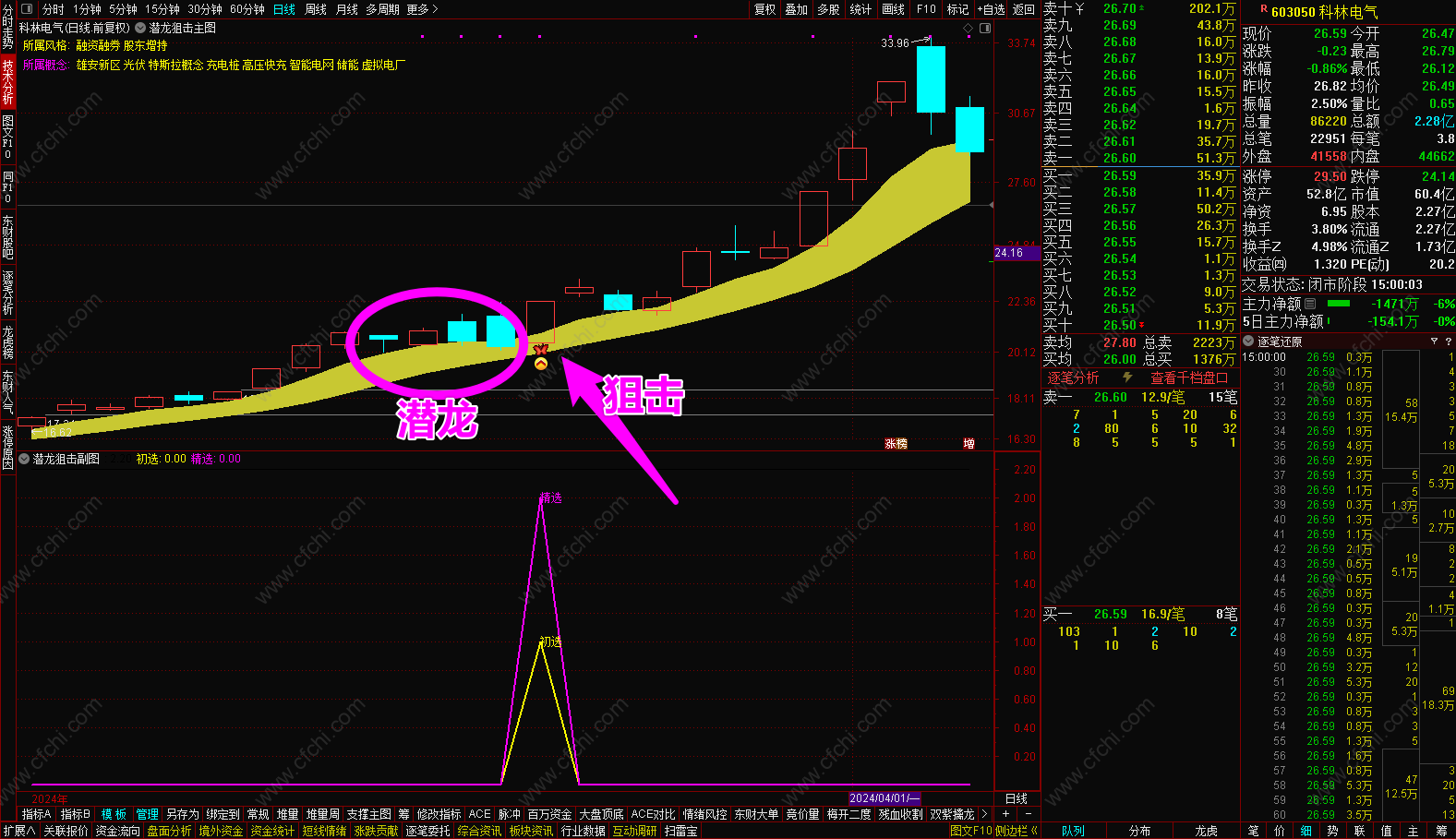Select the 龙虎 tab in the right panel
Viewport: 1456px width, 839px height.
(1206, 831)
